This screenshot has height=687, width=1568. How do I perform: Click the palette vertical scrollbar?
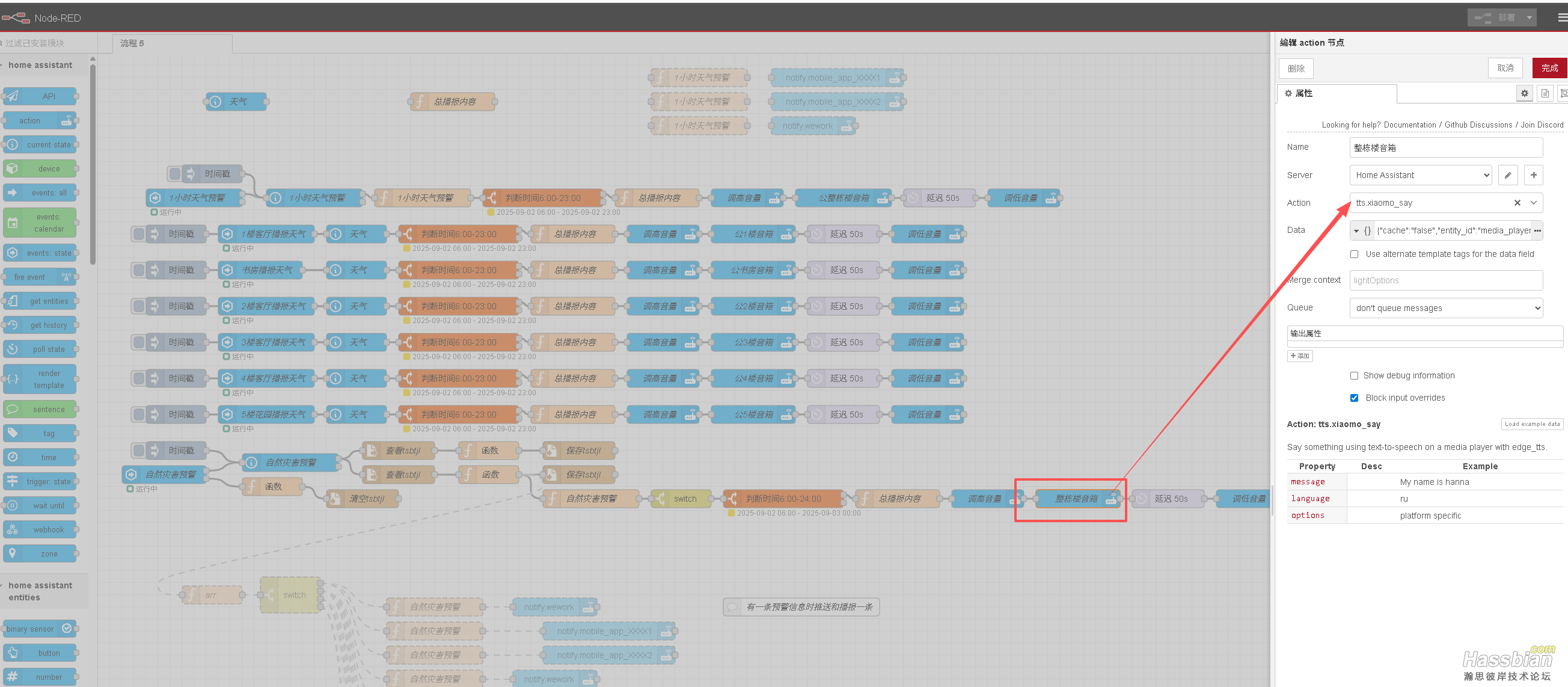[93, 164]
